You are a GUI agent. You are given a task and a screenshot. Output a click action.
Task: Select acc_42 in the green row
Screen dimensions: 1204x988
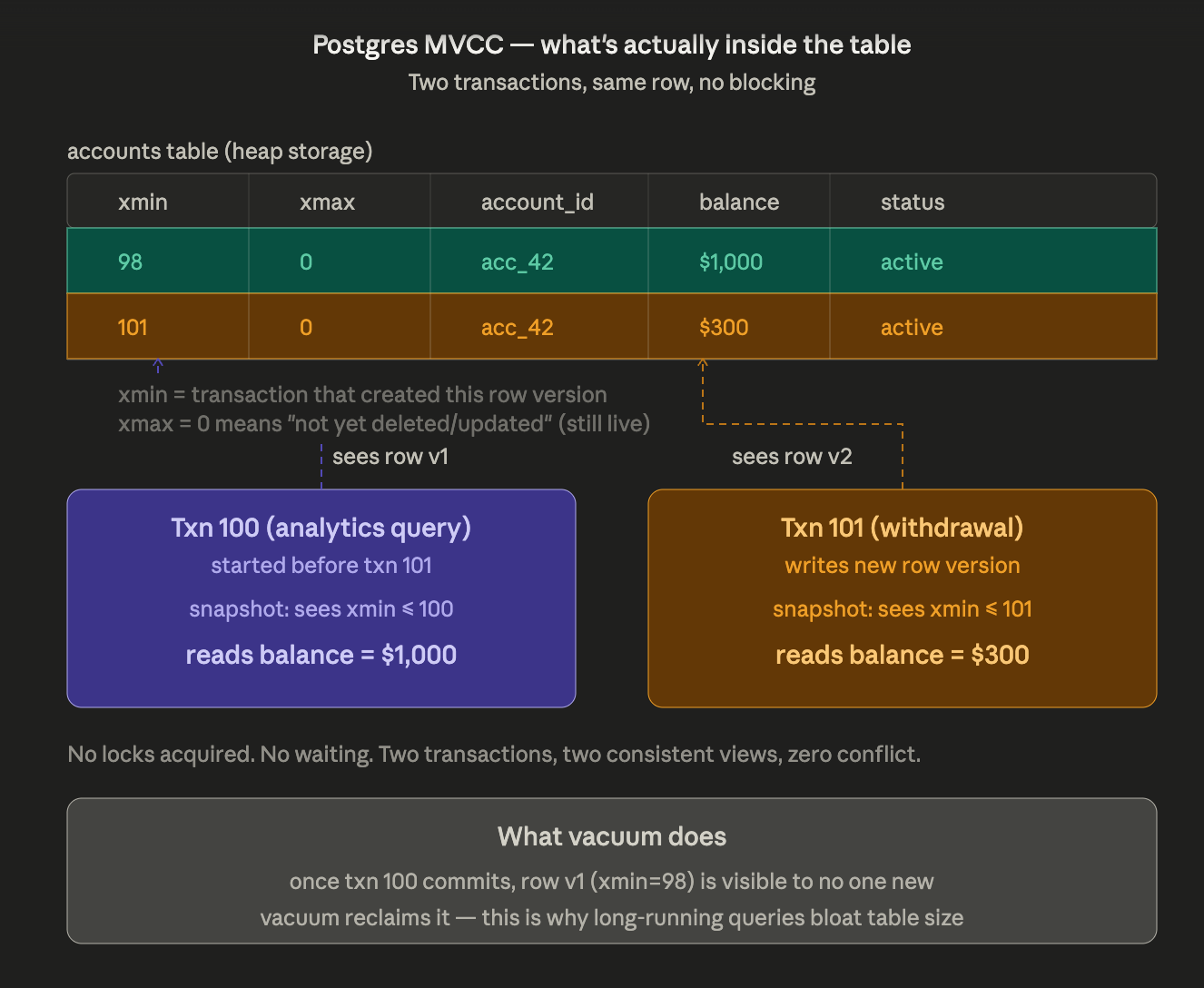pyautogui.click(x=518, y=262)
